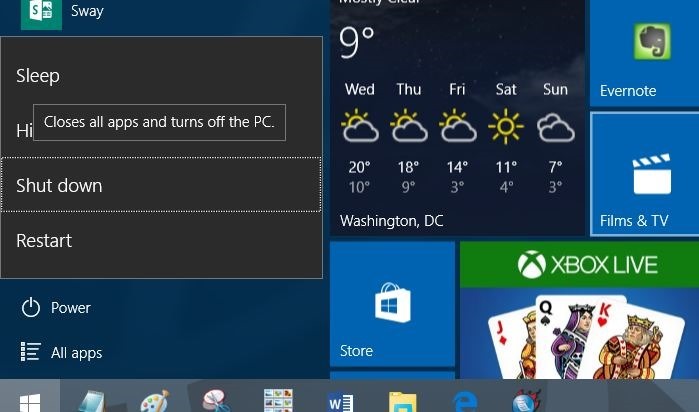Open the All apps list

click(x=62, y=352)
